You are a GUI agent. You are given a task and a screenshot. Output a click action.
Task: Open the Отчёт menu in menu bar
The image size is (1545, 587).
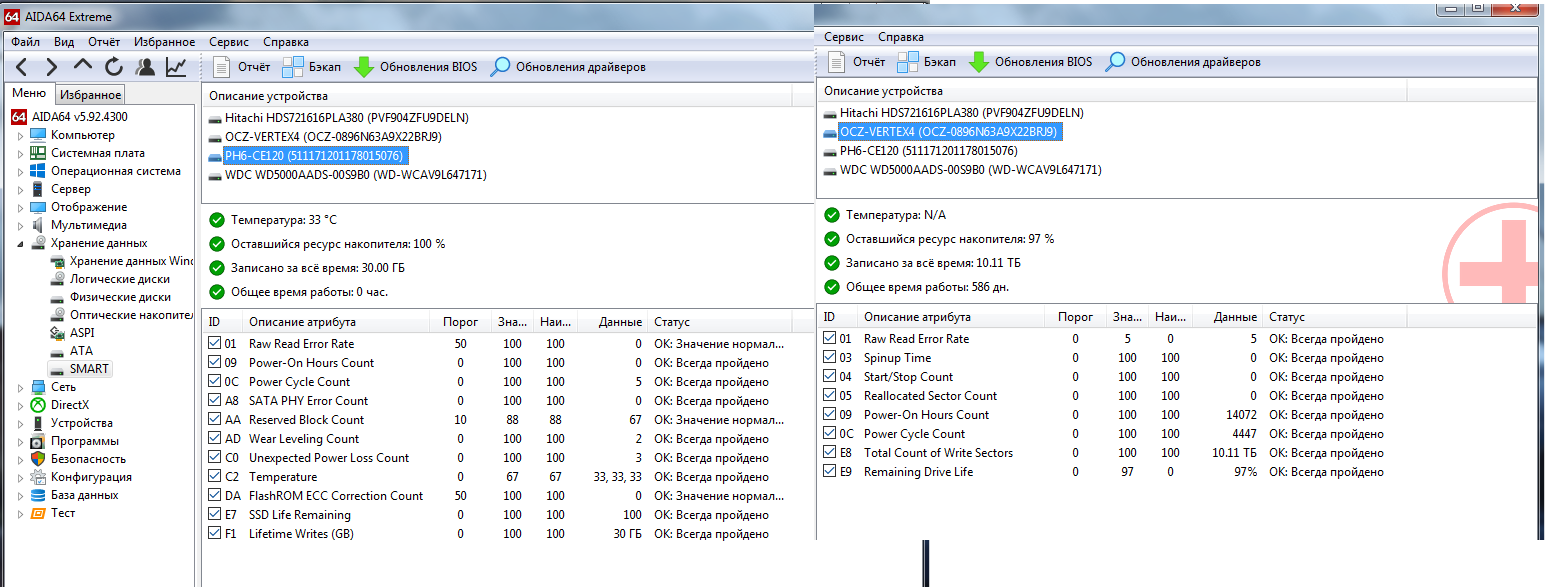tap(104, 42)
